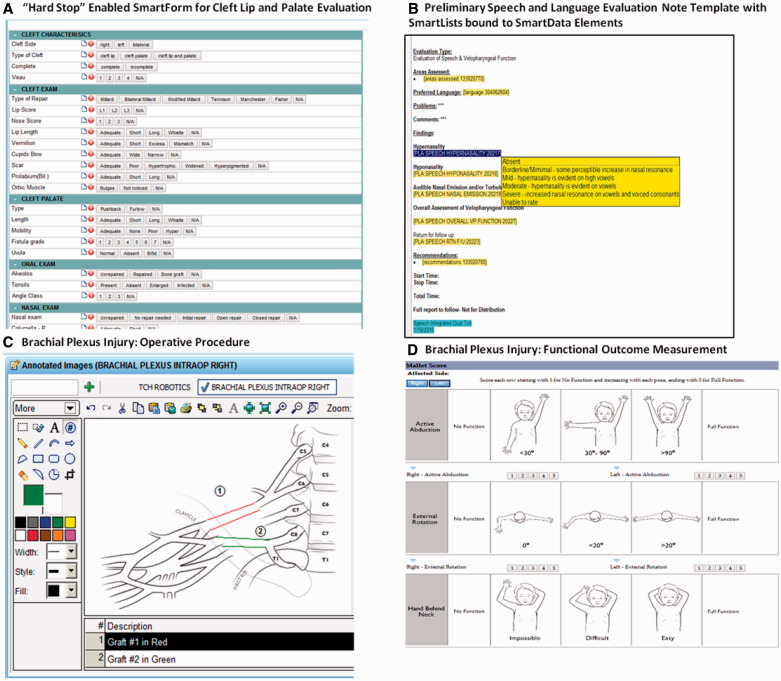Click the PLA SPEECH HYPONASALITY SmartList field
The height and width of the screenshot is (681, 781).
click(x=456, y=173)
